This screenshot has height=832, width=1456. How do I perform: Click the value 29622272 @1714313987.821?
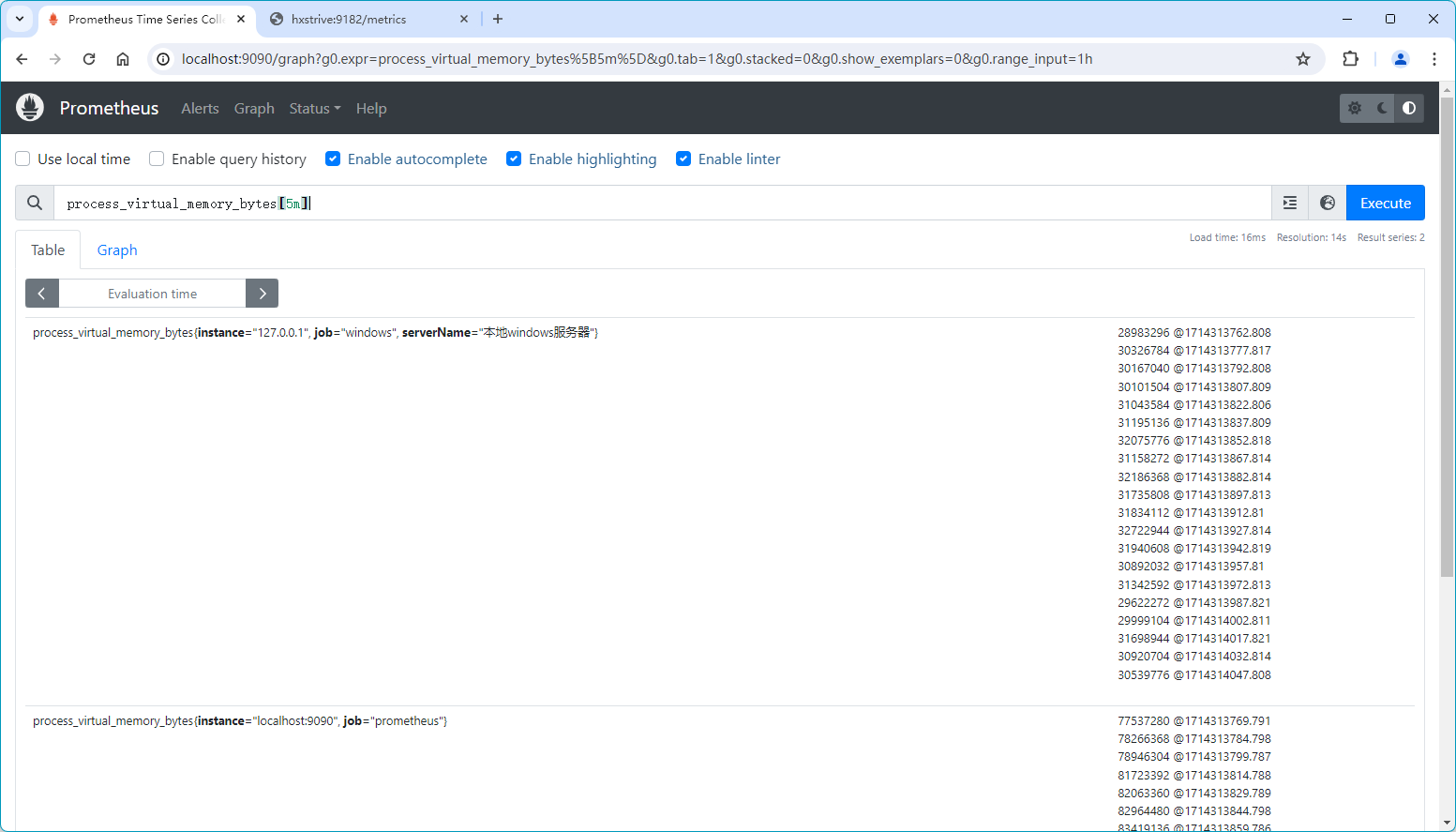pyautogui.click(x=1194, y=603)
